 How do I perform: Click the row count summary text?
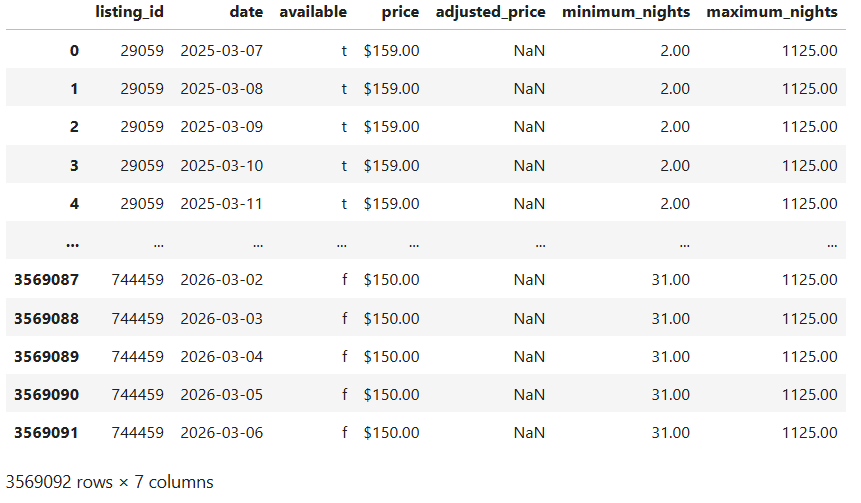109,482
